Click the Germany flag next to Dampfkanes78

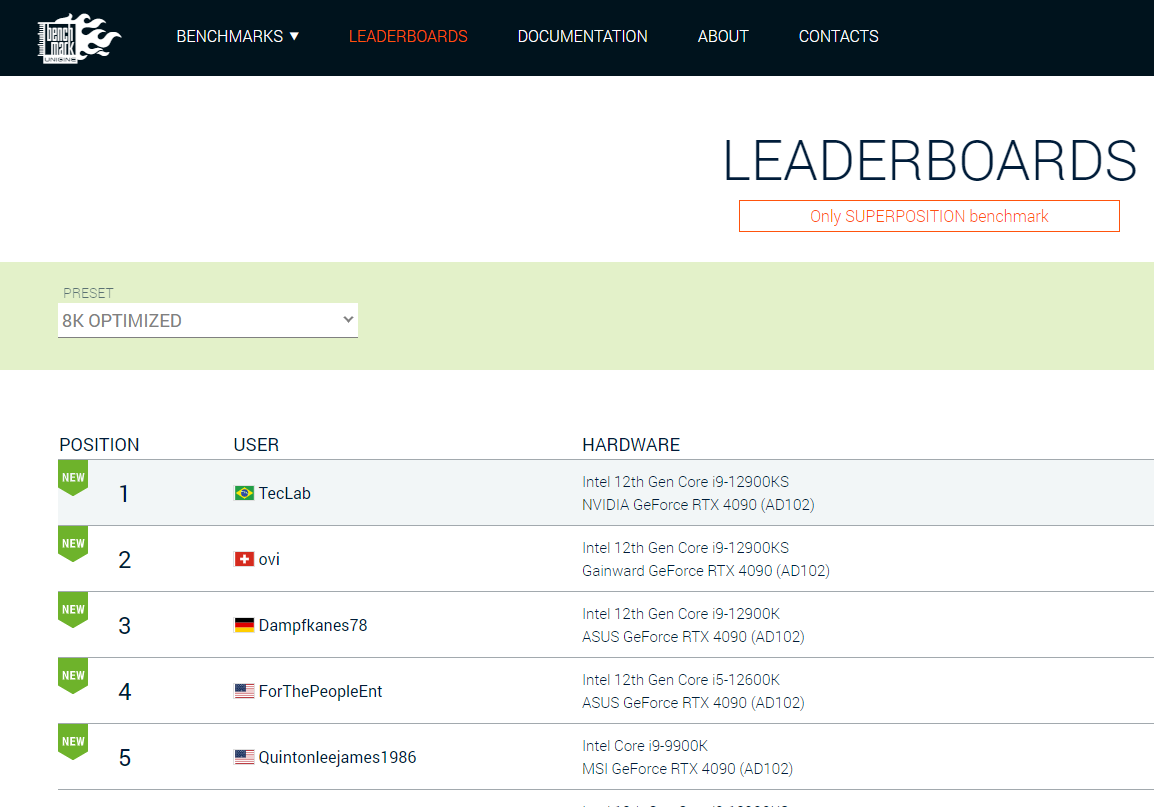click(x=244, y=625)
